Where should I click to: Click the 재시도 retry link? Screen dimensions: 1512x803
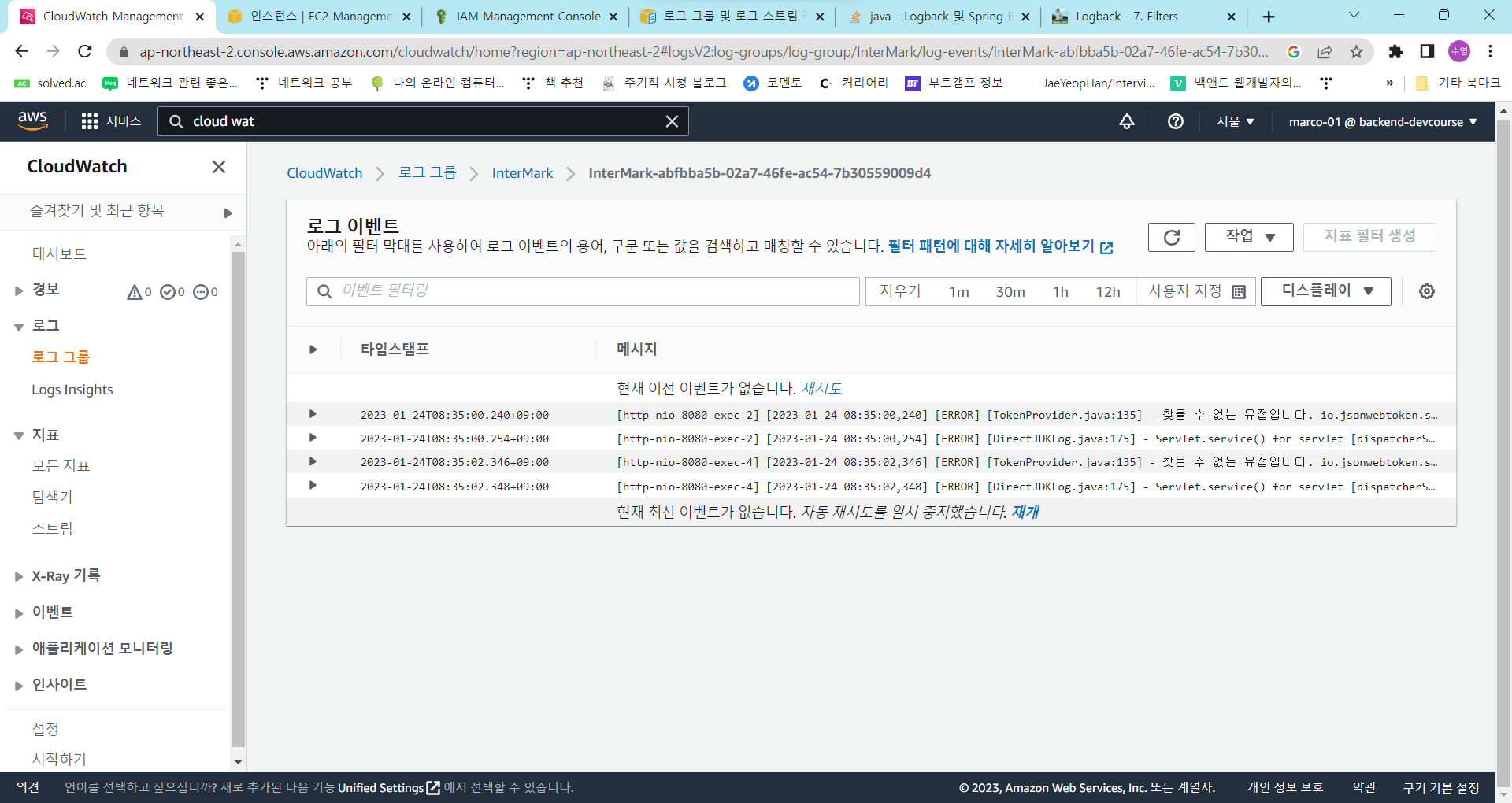821,388
